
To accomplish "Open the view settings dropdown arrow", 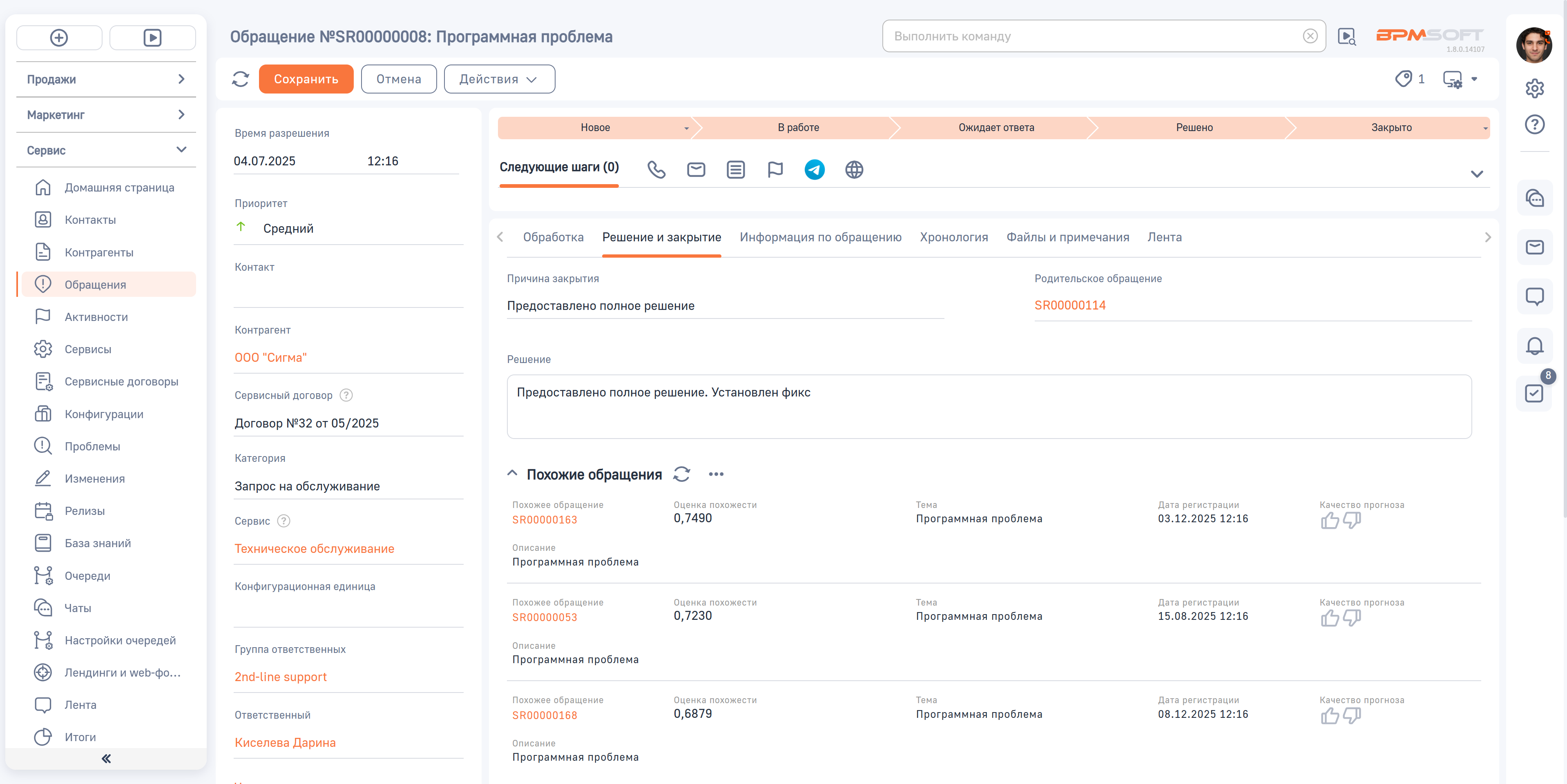I will [x=1474, y=79].
